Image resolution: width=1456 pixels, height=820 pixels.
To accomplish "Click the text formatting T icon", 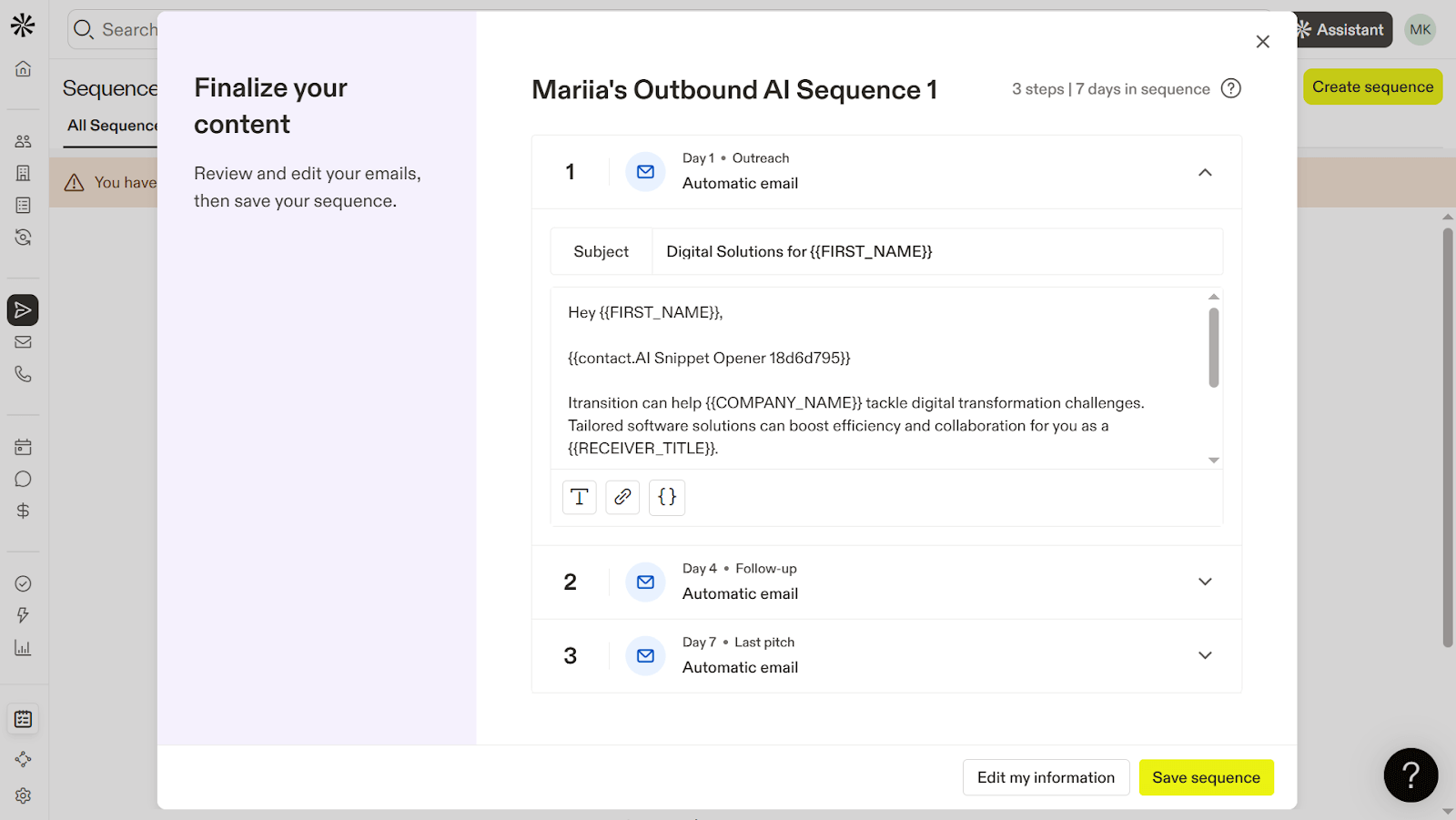I will (x=579, y=497).
